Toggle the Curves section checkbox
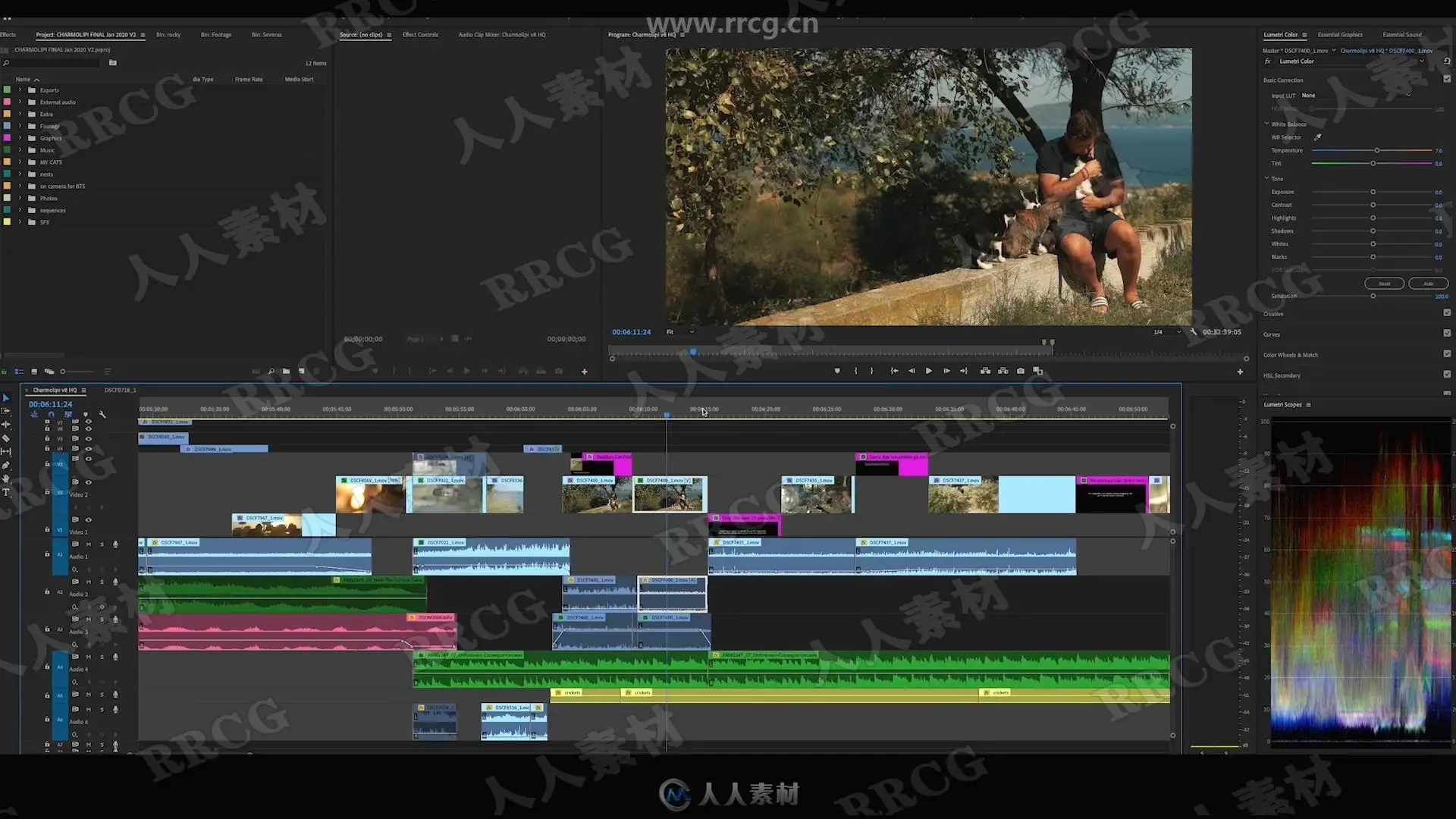The height and width of the screenshot is (819, 1456). click(x=1447, y=334)
